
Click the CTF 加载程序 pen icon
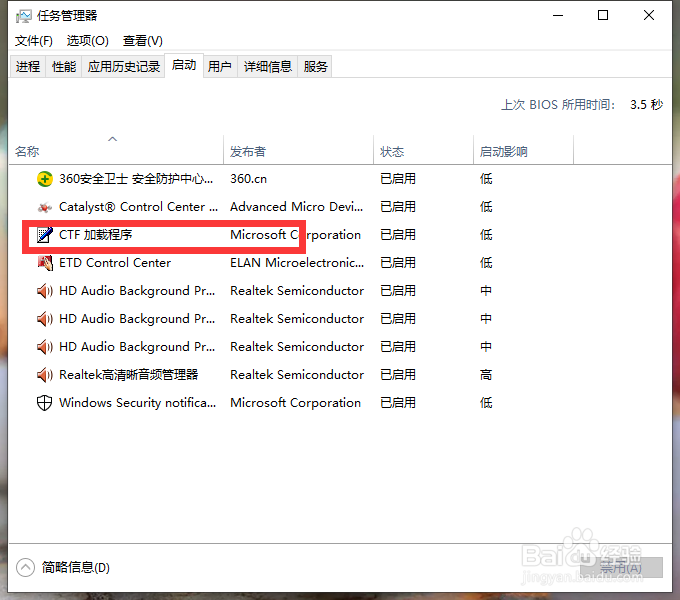point(45,235)
